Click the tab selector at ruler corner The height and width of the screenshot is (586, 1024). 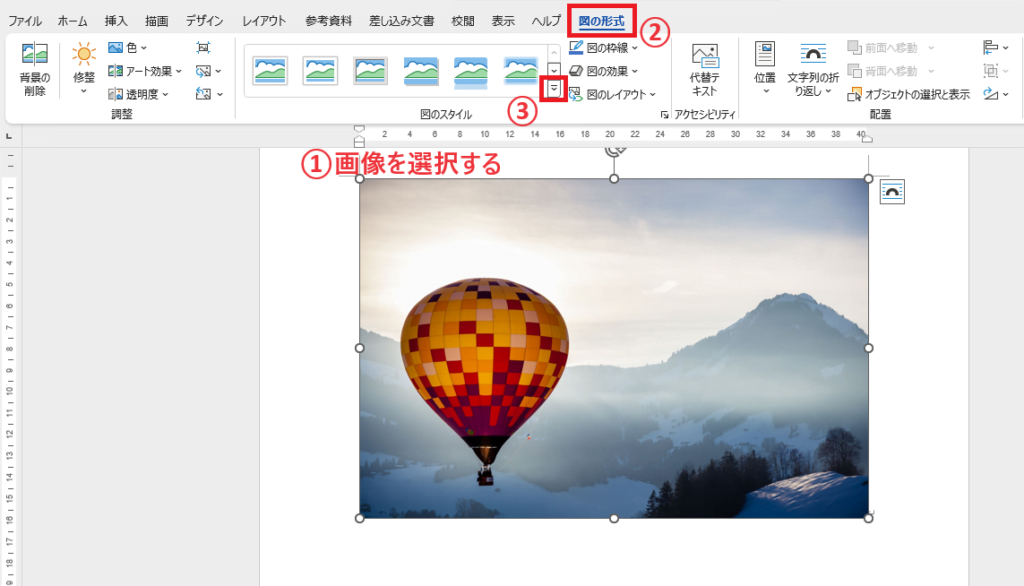[8, 136]
